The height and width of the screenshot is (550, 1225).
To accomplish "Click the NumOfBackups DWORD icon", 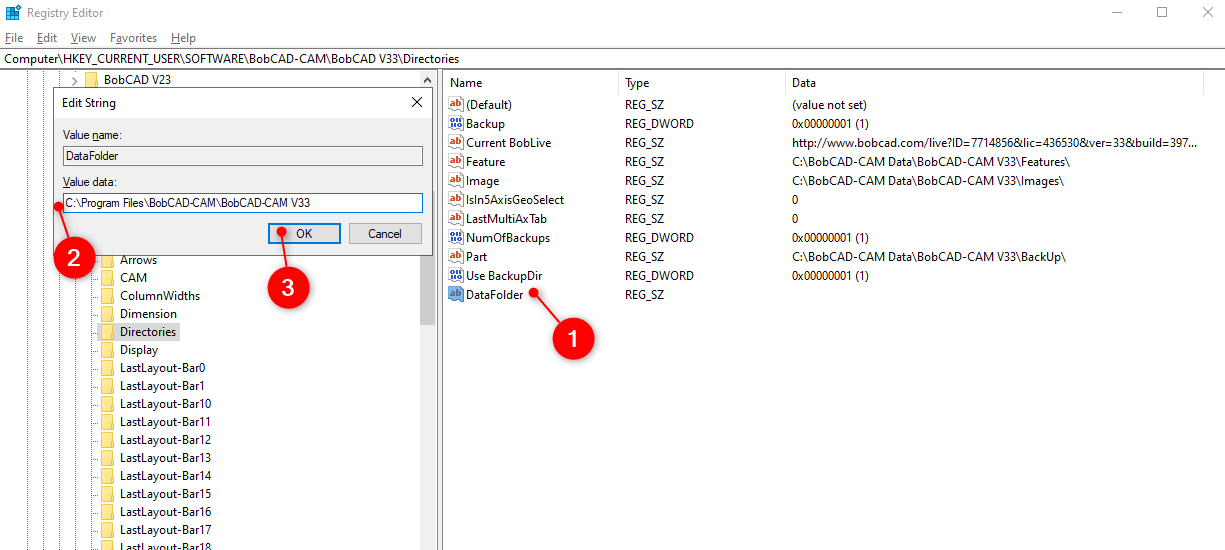I will click(456, 237).
